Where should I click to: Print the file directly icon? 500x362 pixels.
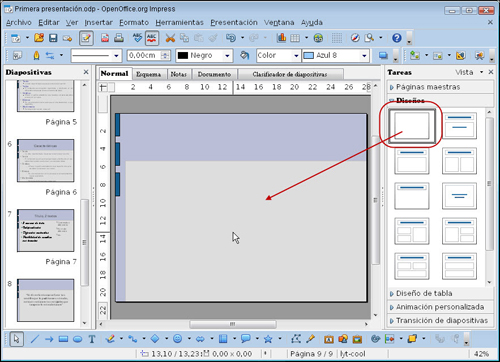tap(119, 38)
